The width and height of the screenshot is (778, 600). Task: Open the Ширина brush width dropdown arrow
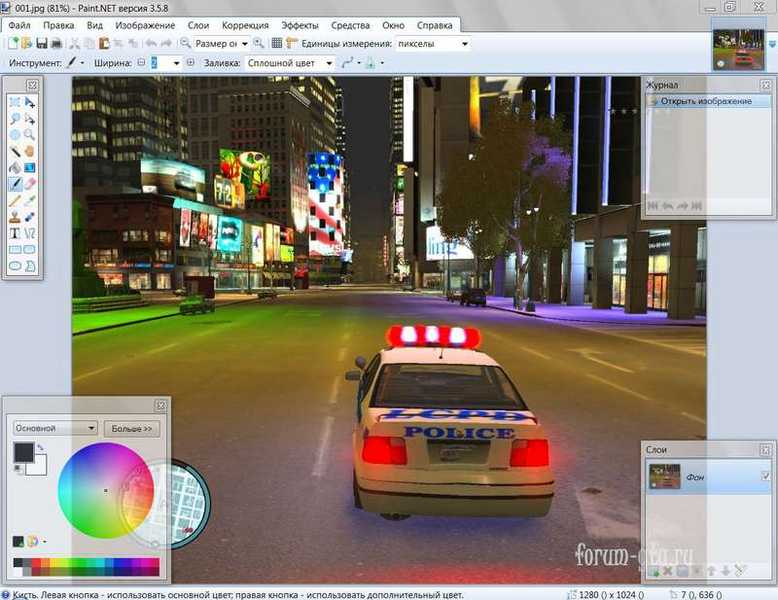(x=176, y=64)
